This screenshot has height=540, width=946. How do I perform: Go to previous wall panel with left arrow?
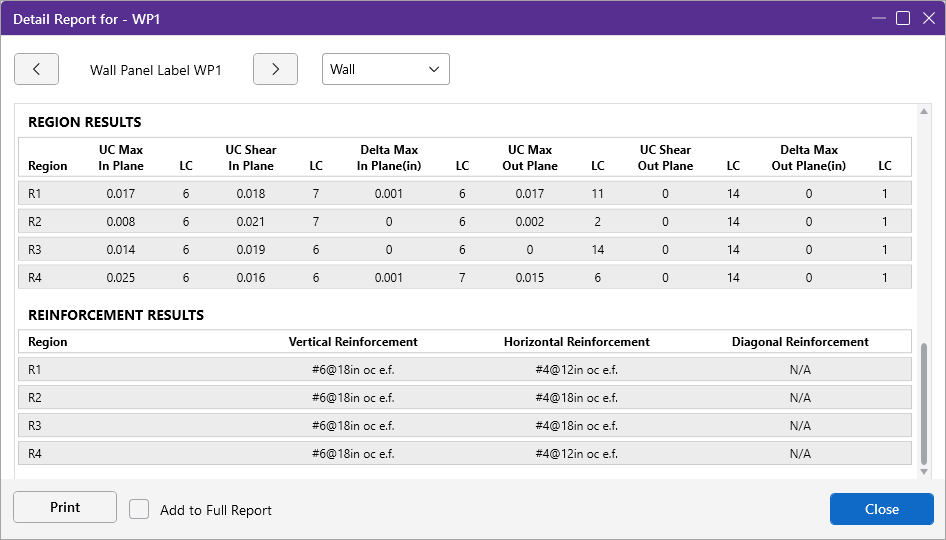point(37,70)
